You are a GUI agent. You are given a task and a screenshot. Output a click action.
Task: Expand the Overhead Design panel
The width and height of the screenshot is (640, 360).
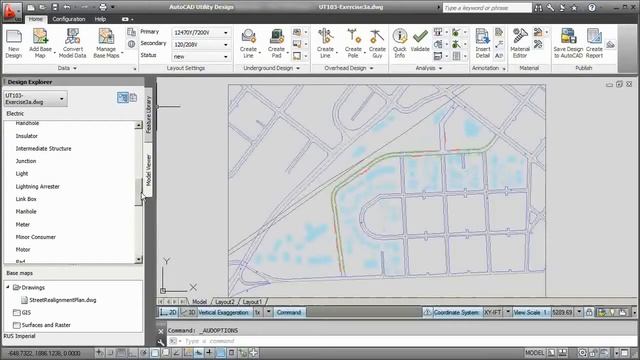[x=371, y=68]
